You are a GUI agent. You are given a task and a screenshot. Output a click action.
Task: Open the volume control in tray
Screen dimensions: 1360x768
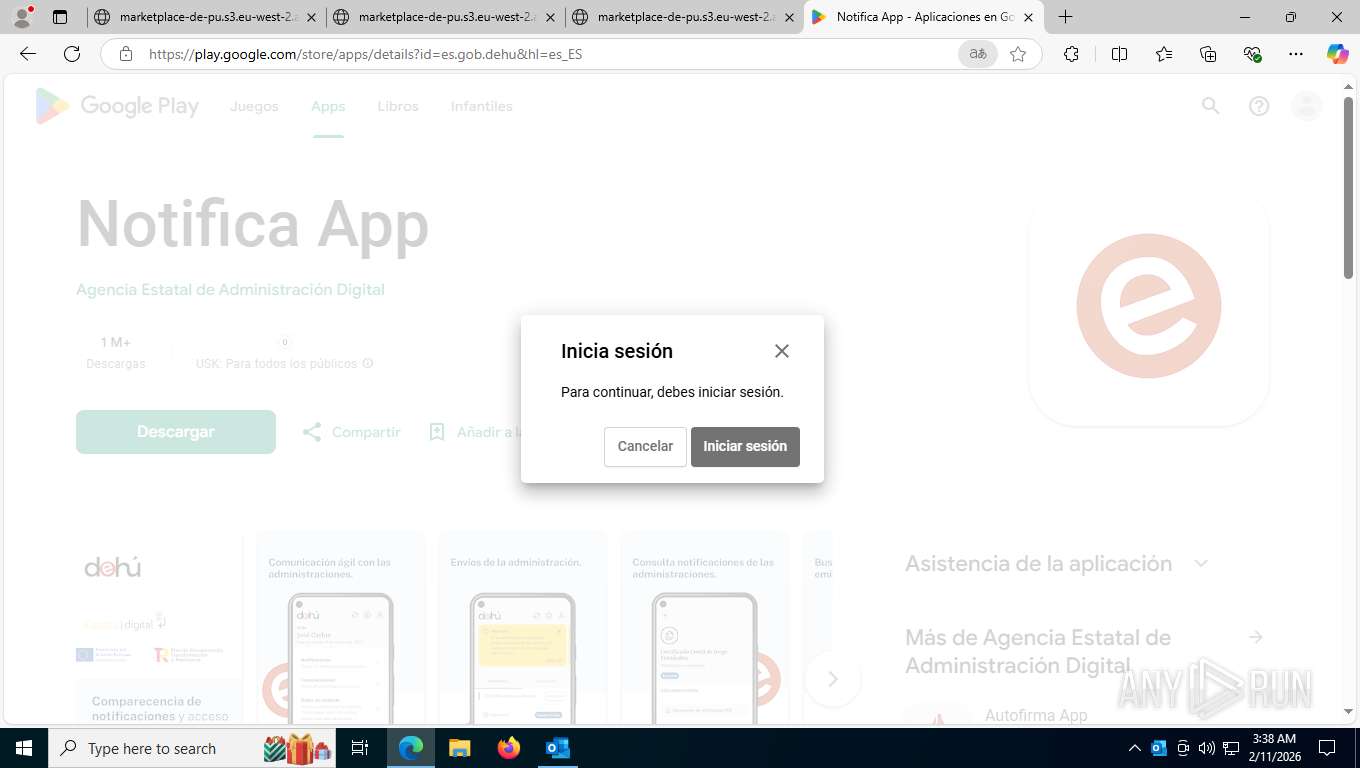point(1207,748)
